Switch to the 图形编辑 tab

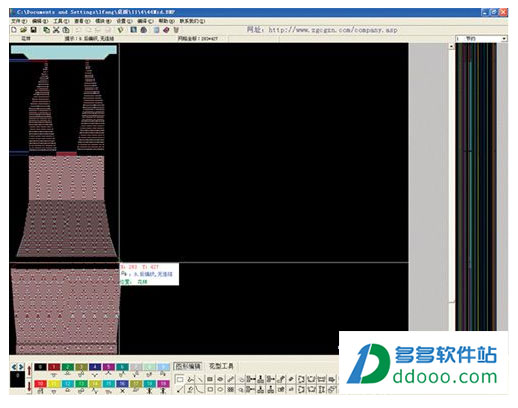point(188,366)
